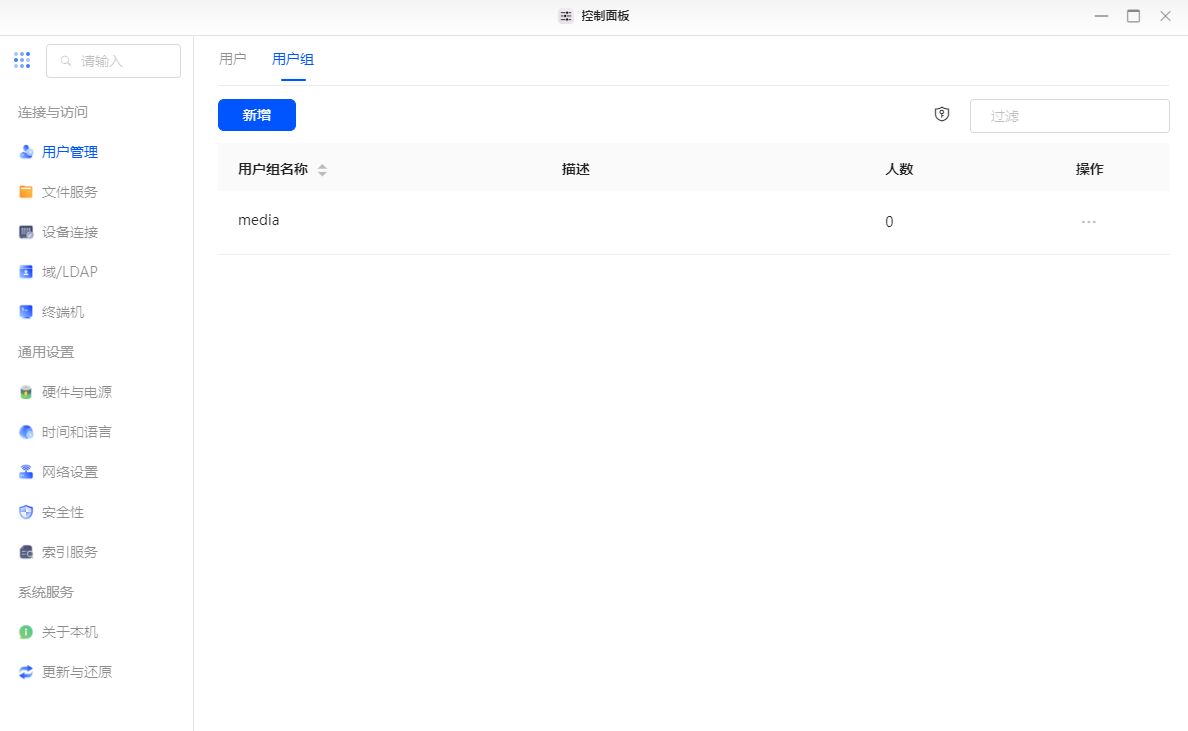Image resolution: width=1188 pixels, height=731 pixels.
Task: Click the 索引服务 icon
Action: point(26,552)
